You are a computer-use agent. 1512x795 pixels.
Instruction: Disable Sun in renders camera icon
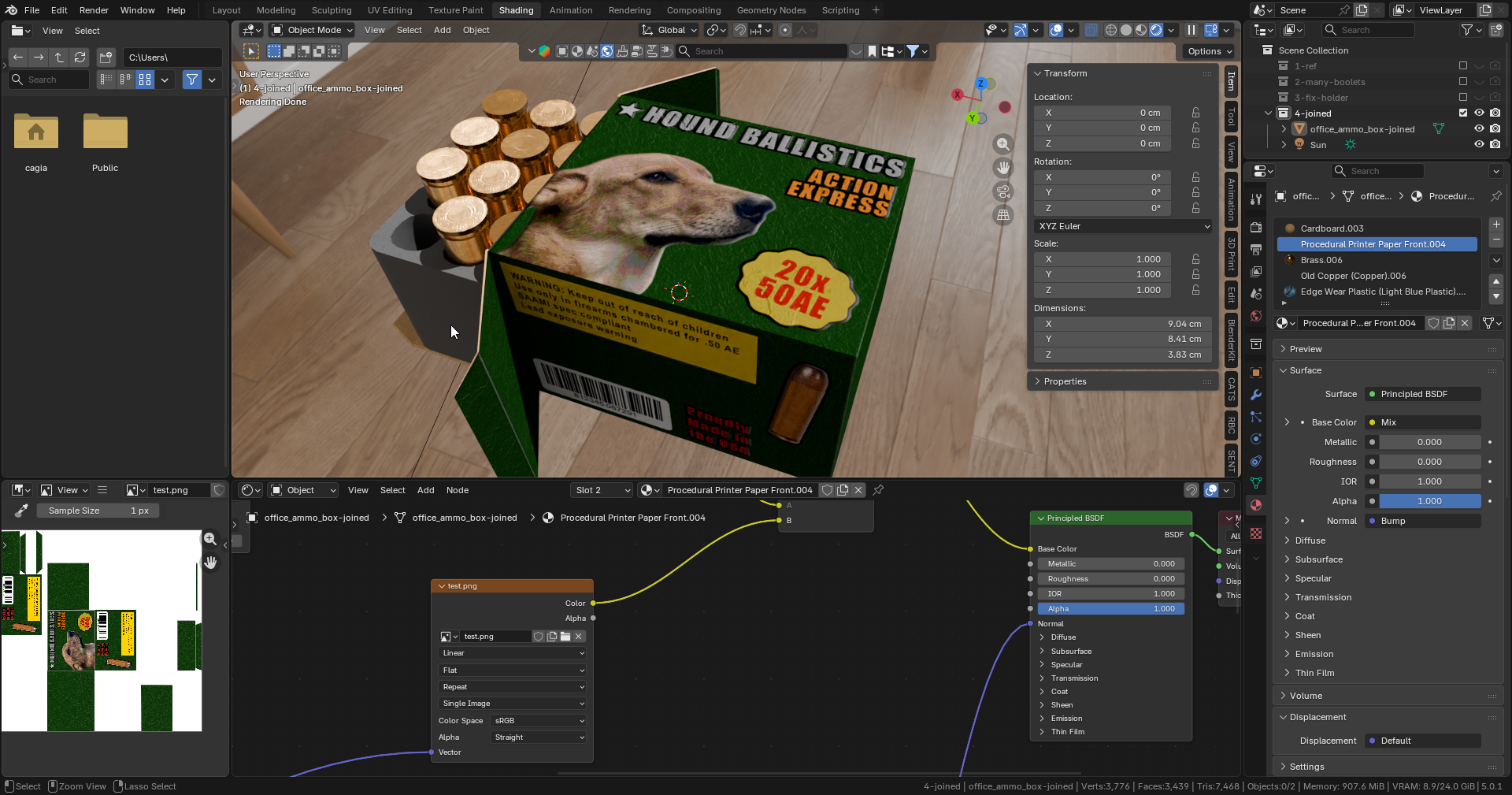pos(1495,145)
